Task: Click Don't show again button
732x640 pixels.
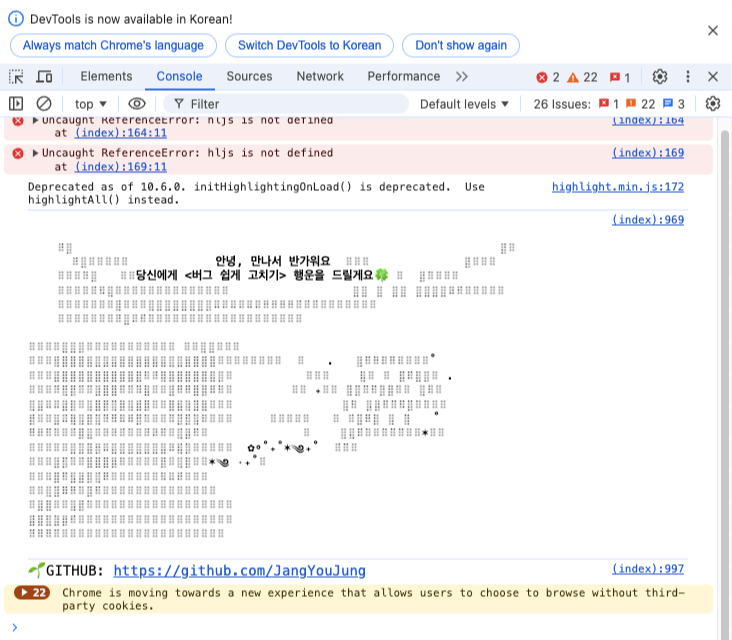Action: [461, 46]
